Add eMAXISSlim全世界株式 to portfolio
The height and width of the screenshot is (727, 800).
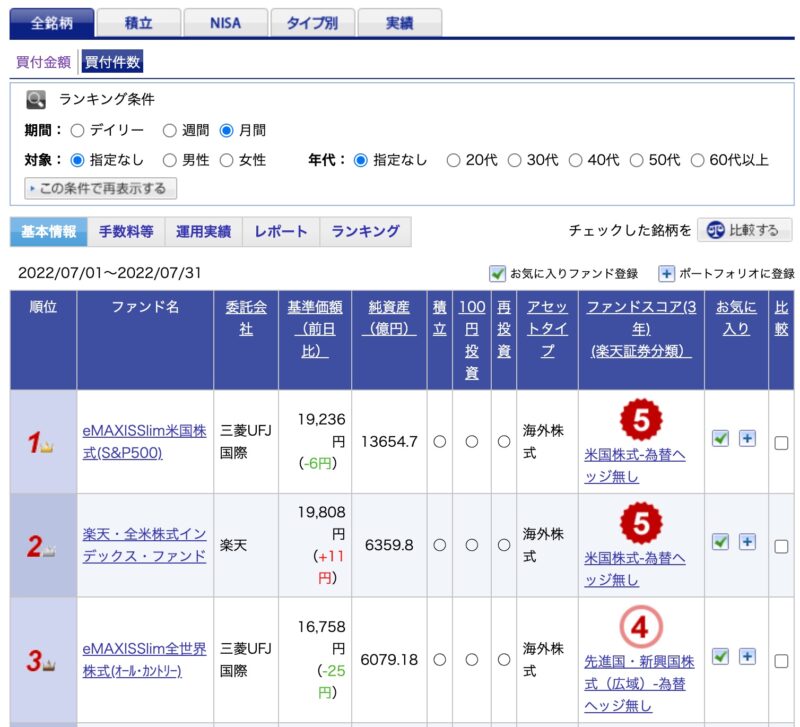pyautogui.click(x=747, y=656)
